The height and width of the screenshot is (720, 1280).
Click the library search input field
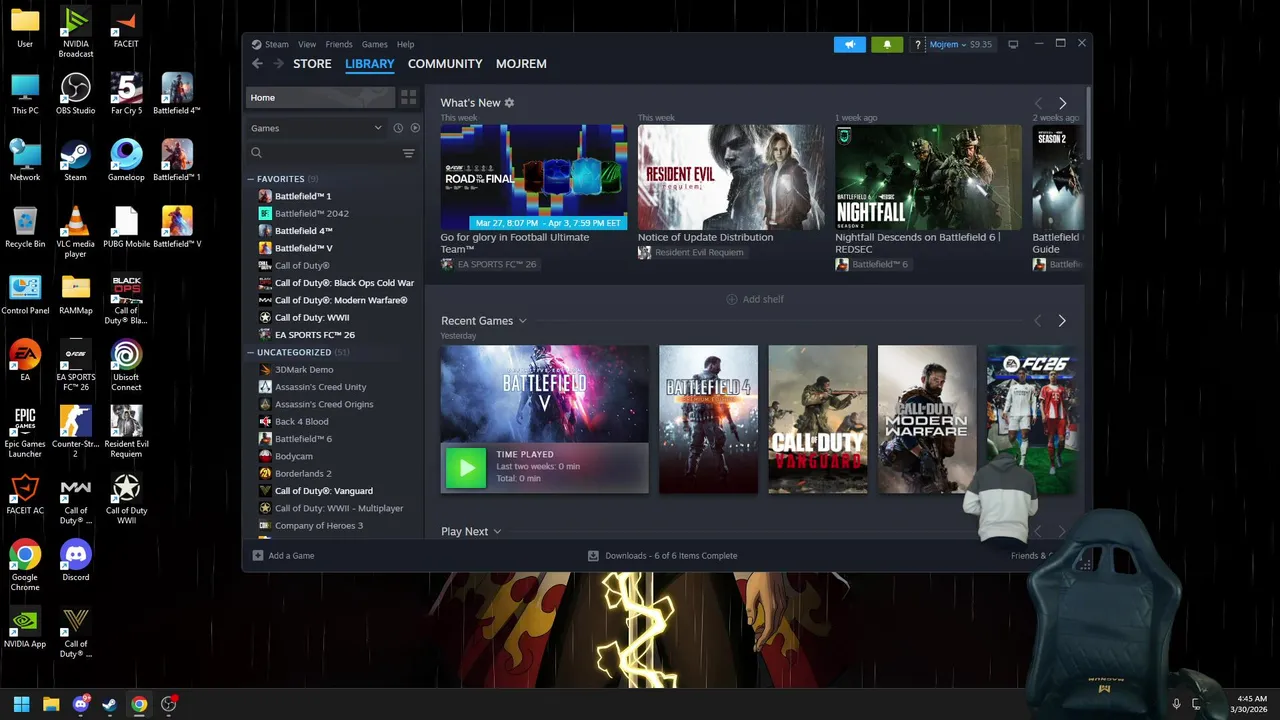[x=330, y=153]
